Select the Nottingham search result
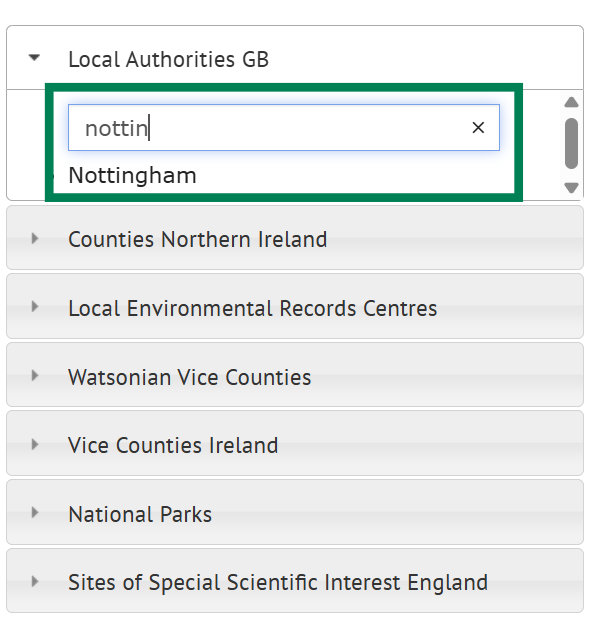 pyautogui.click(x=132, y=176)
